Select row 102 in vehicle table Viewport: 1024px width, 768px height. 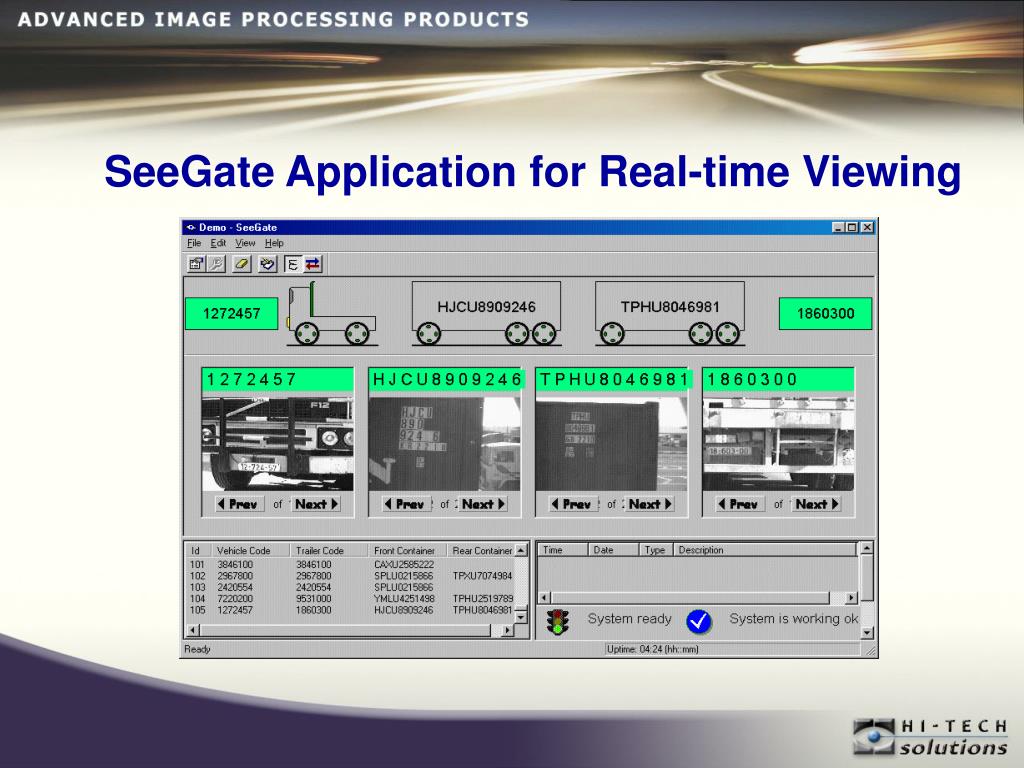[351, 576]
